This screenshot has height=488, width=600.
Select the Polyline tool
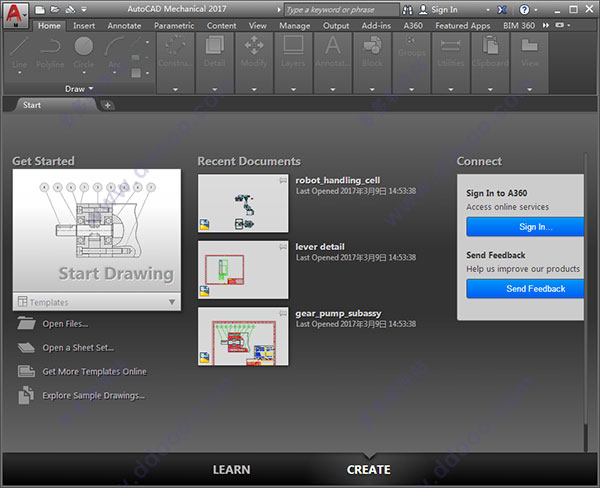pyautogui.click(x=50, y=54)
